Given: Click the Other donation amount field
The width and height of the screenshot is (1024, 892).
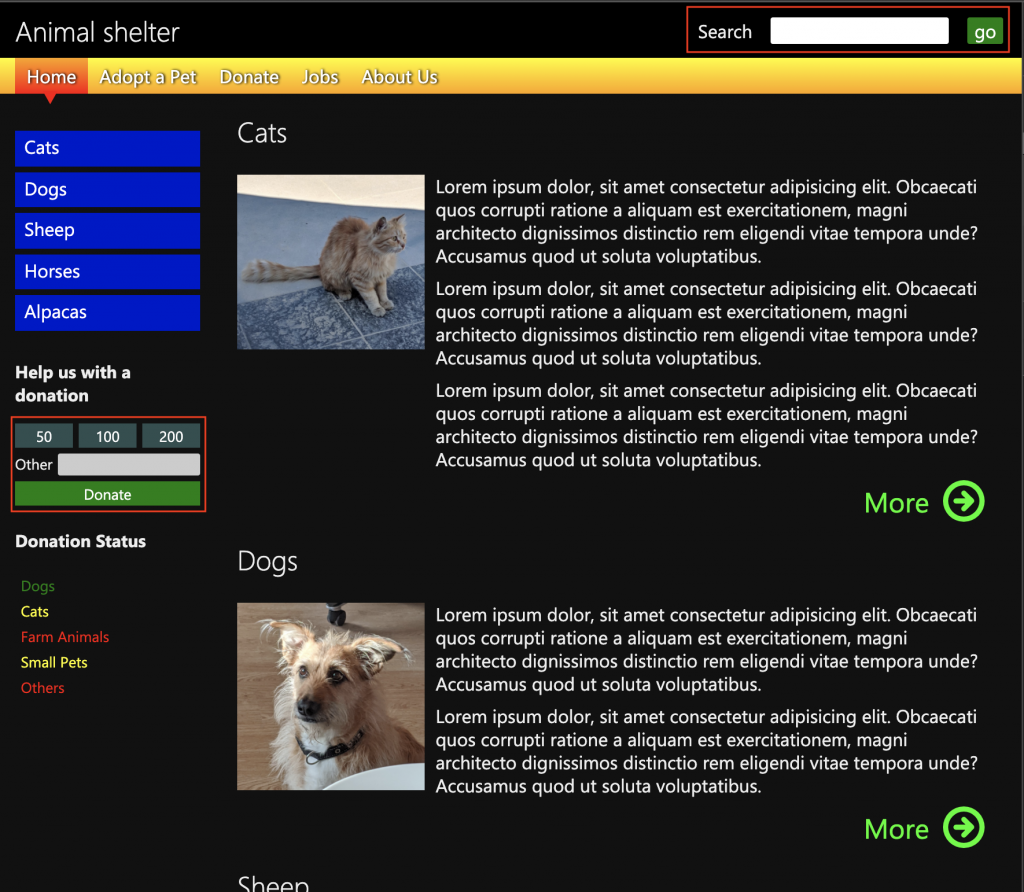Looking at the screenshot, I should tap(129, 464).
